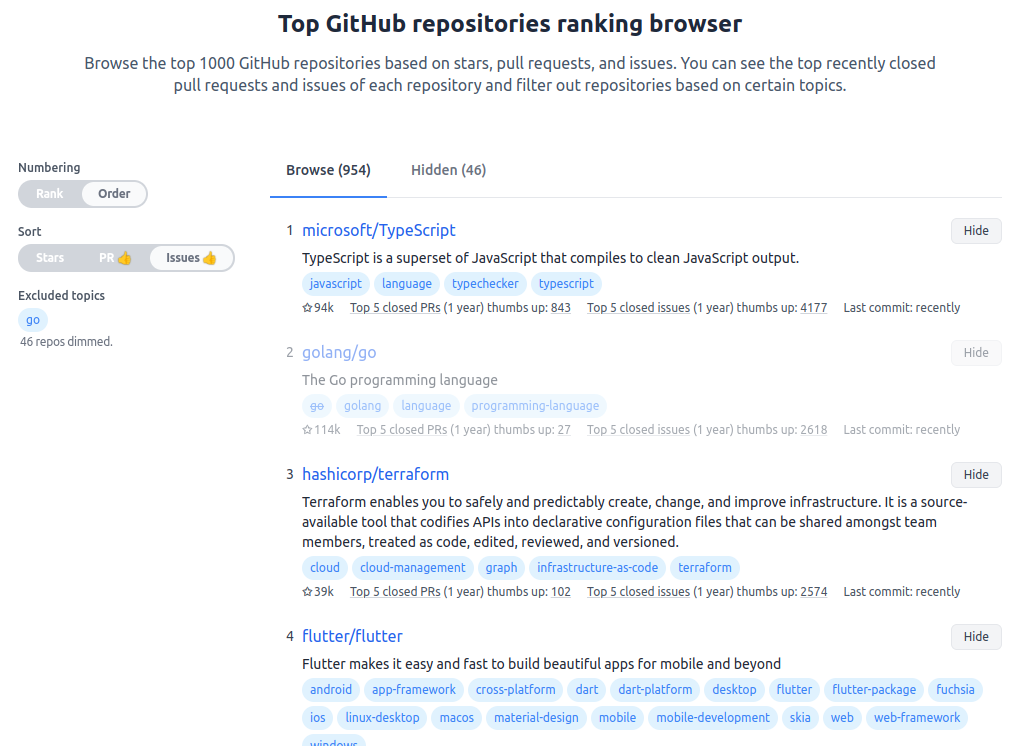The height and width of the screenshot is (746, 1022).
Task: Hide the golang/go repository
Action: click(976, 352)
